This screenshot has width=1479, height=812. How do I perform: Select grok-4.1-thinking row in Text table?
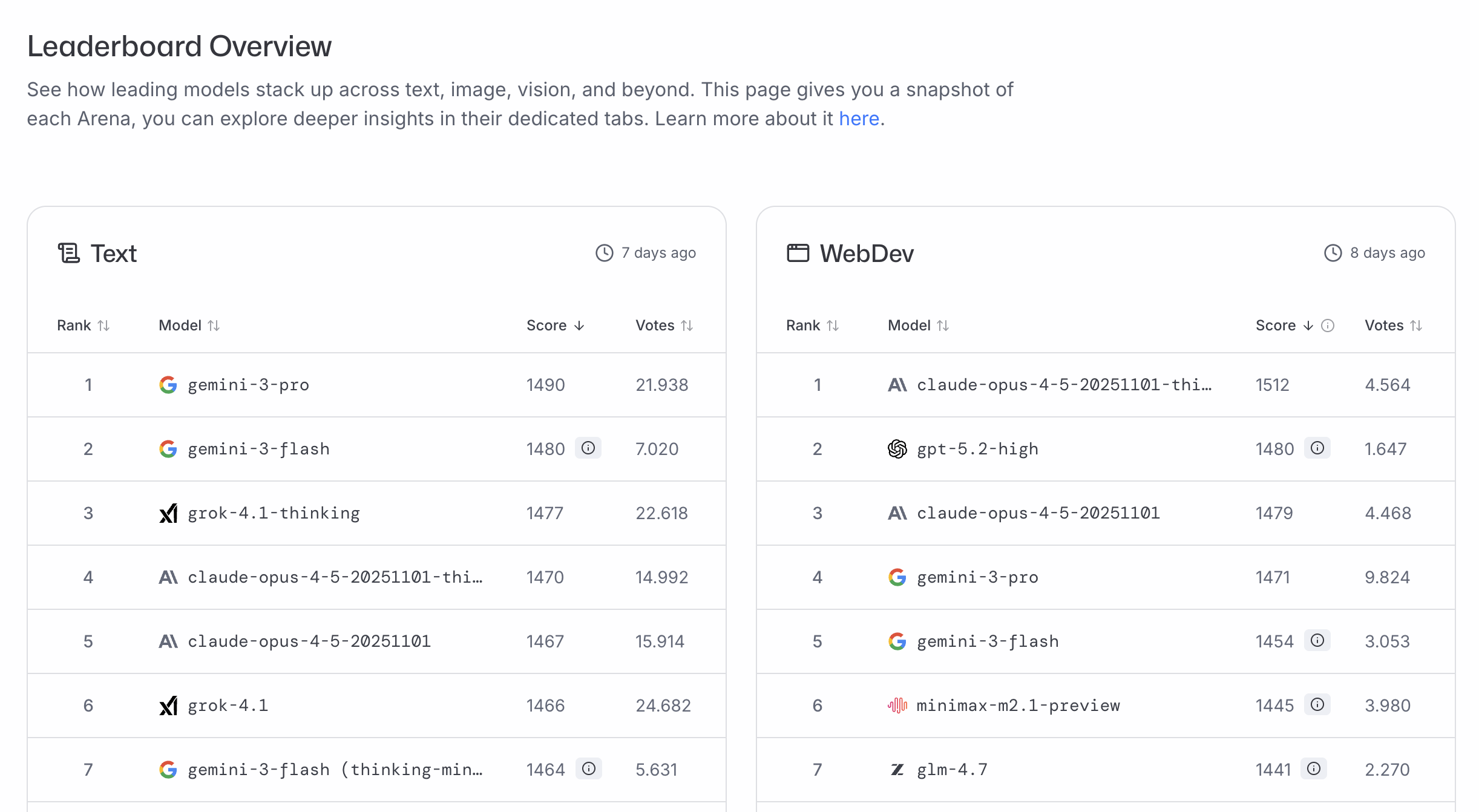pyautogui.click(x=376, y=513)
